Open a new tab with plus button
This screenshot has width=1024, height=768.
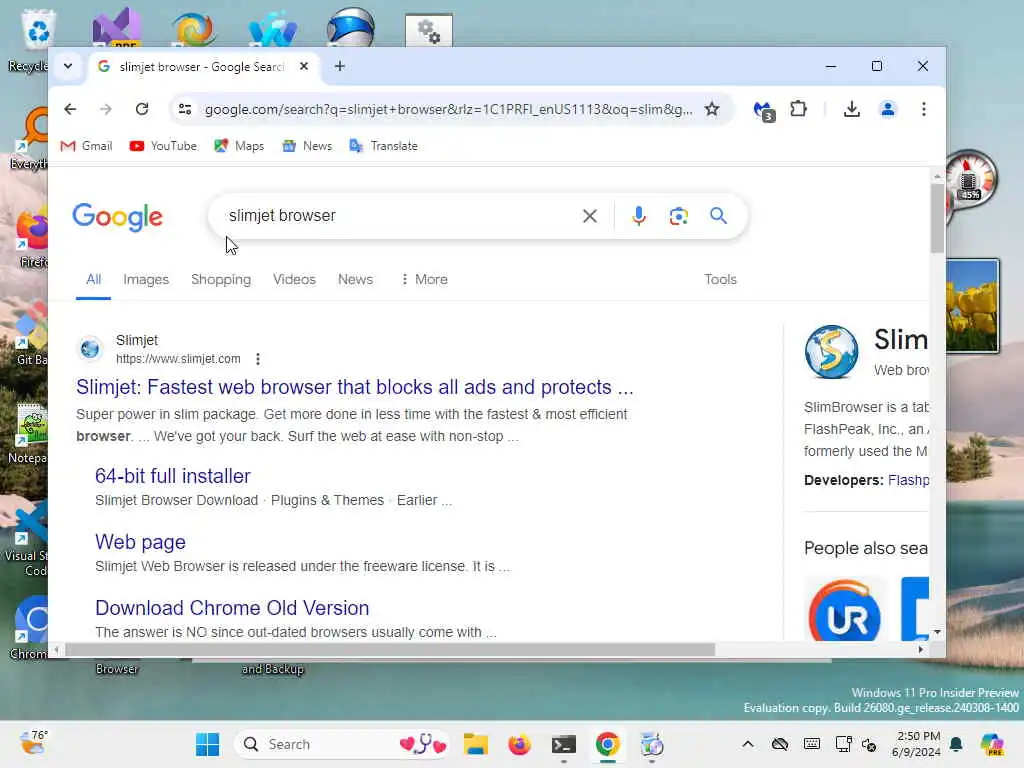340,66
